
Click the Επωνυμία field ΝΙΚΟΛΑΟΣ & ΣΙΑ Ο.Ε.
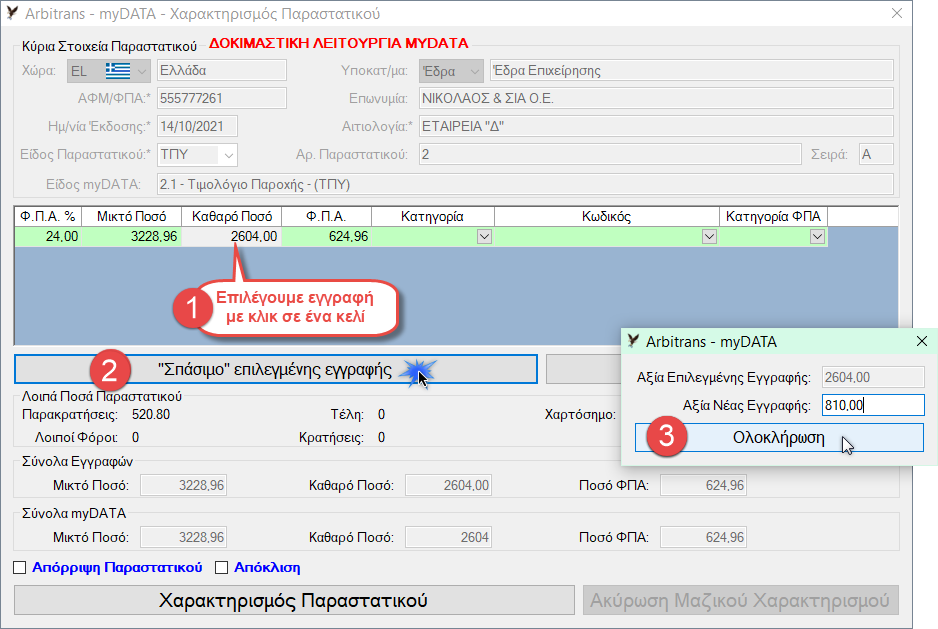pos(656,98)
